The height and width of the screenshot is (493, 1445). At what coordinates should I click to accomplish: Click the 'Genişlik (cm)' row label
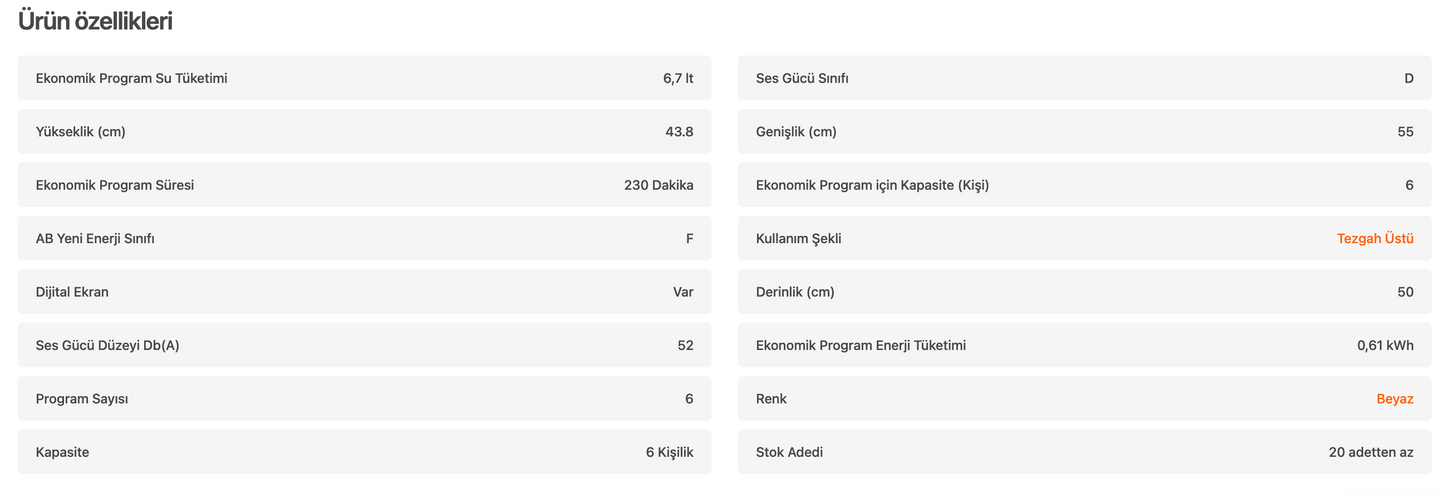pyautogui.click(x=796, y=132)
